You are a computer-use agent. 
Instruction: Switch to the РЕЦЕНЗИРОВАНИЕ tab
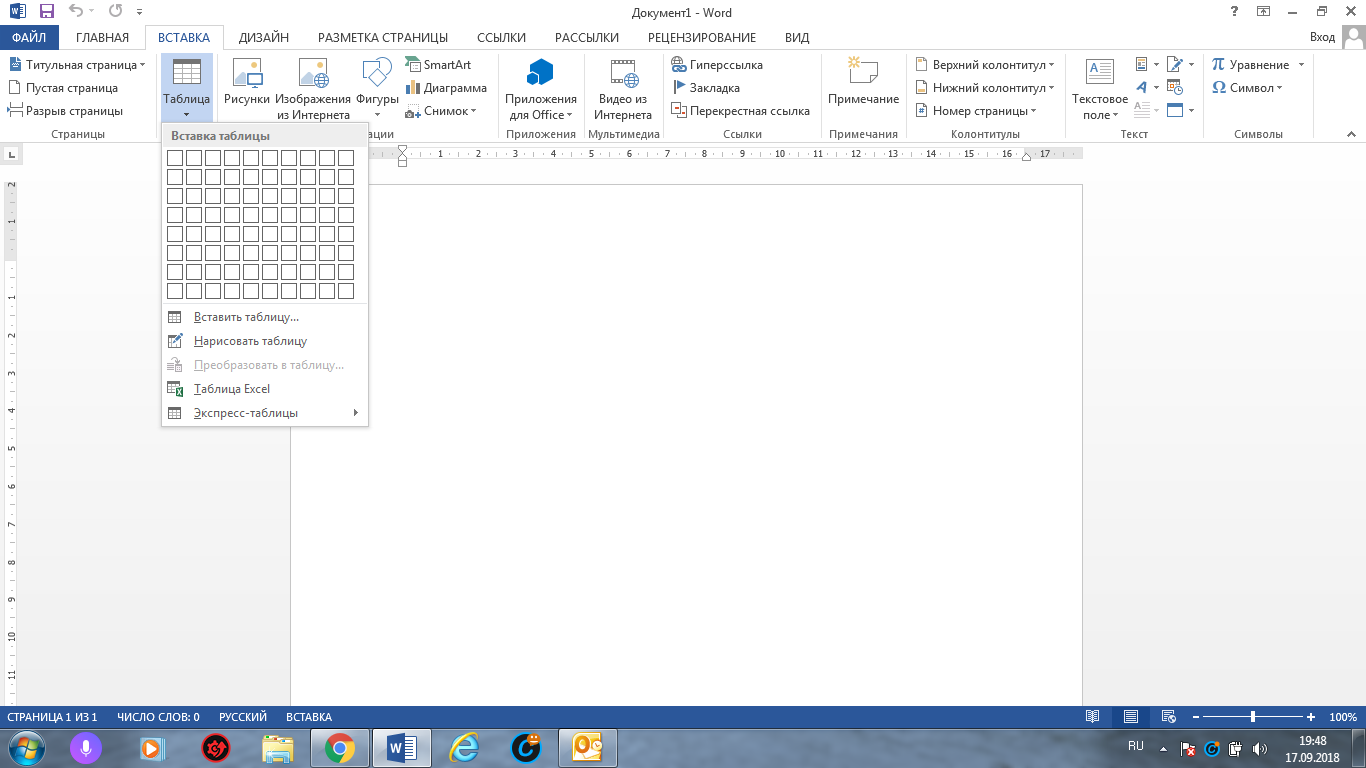(702, 38)
